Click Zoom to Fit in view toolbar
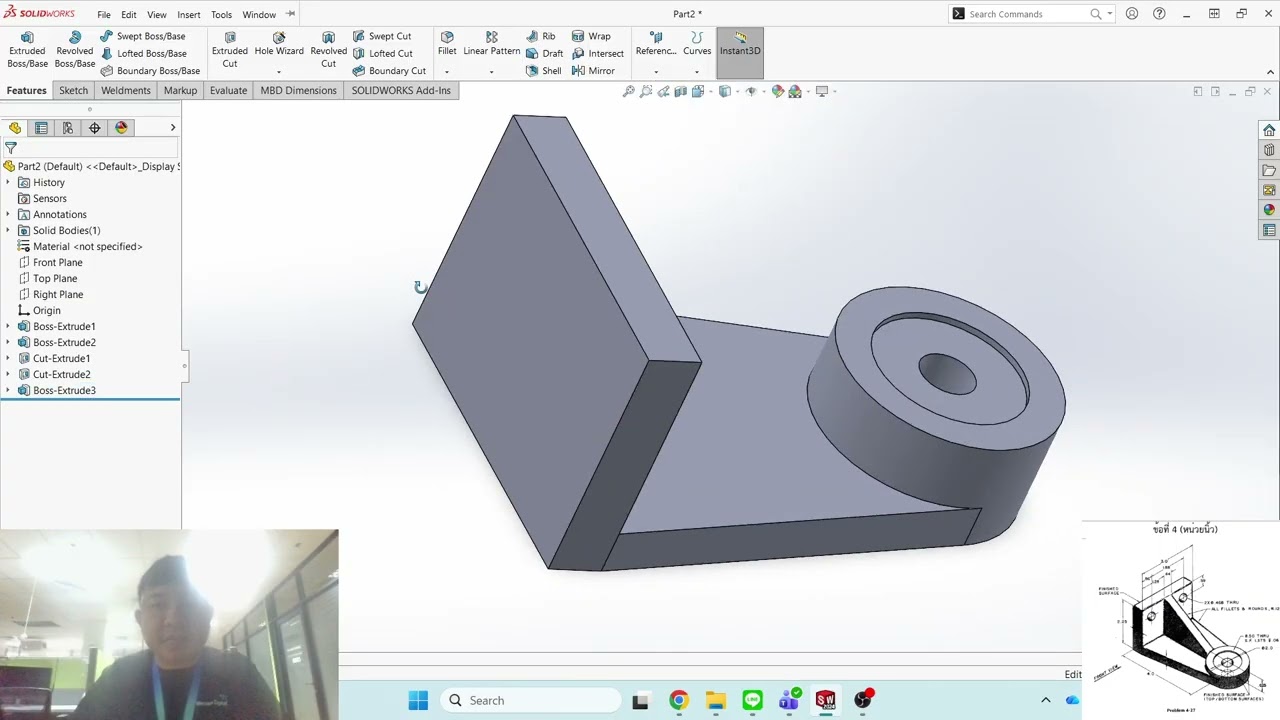Image resolution: width=1280 pixels, height=720 pixels. [x=628, y=91]
